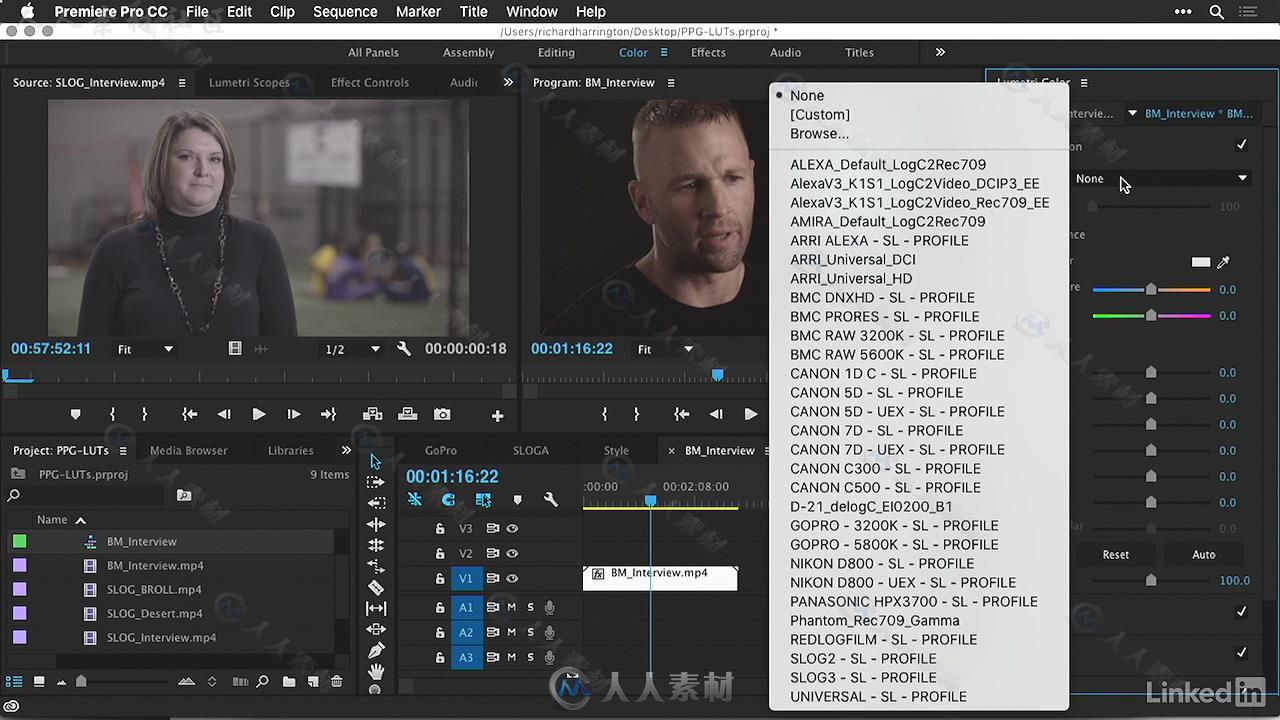Viewport: 1280px width, 720px height.
Task: Adjust Temperature slider handle
Action: click(x=1151, y=289)
